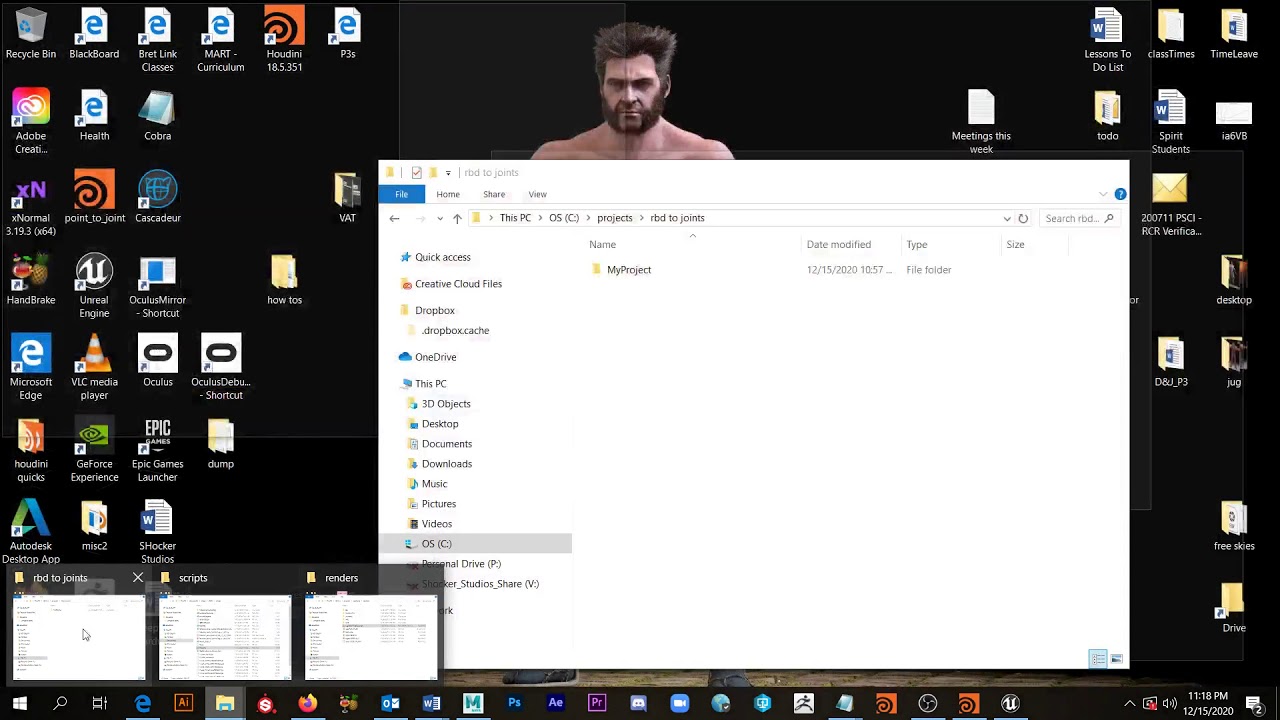Select the Recycle Bin desktop icon
This screenshot has height=720, width=1280.
pyautogui.click(x=31, y=35)
